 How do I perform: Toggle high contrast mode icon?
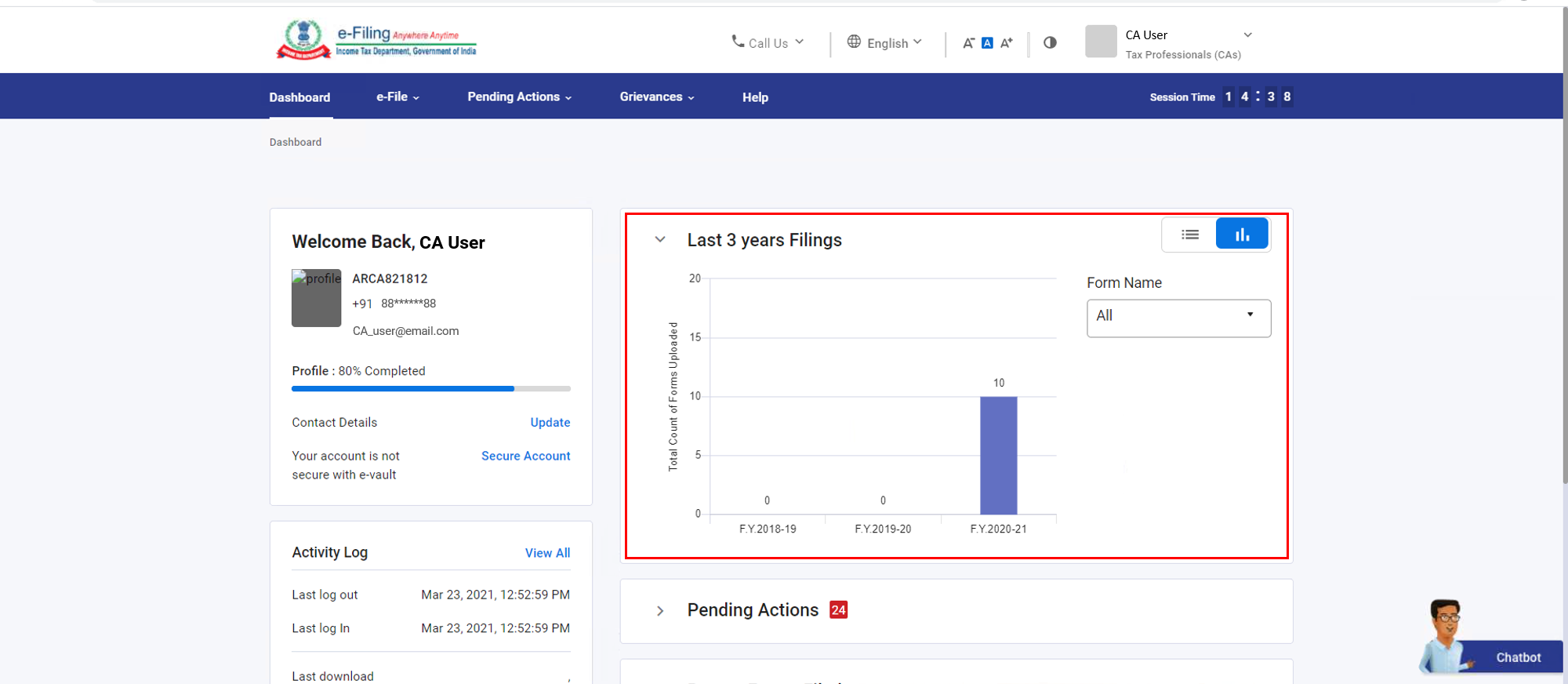(1050, 42)
